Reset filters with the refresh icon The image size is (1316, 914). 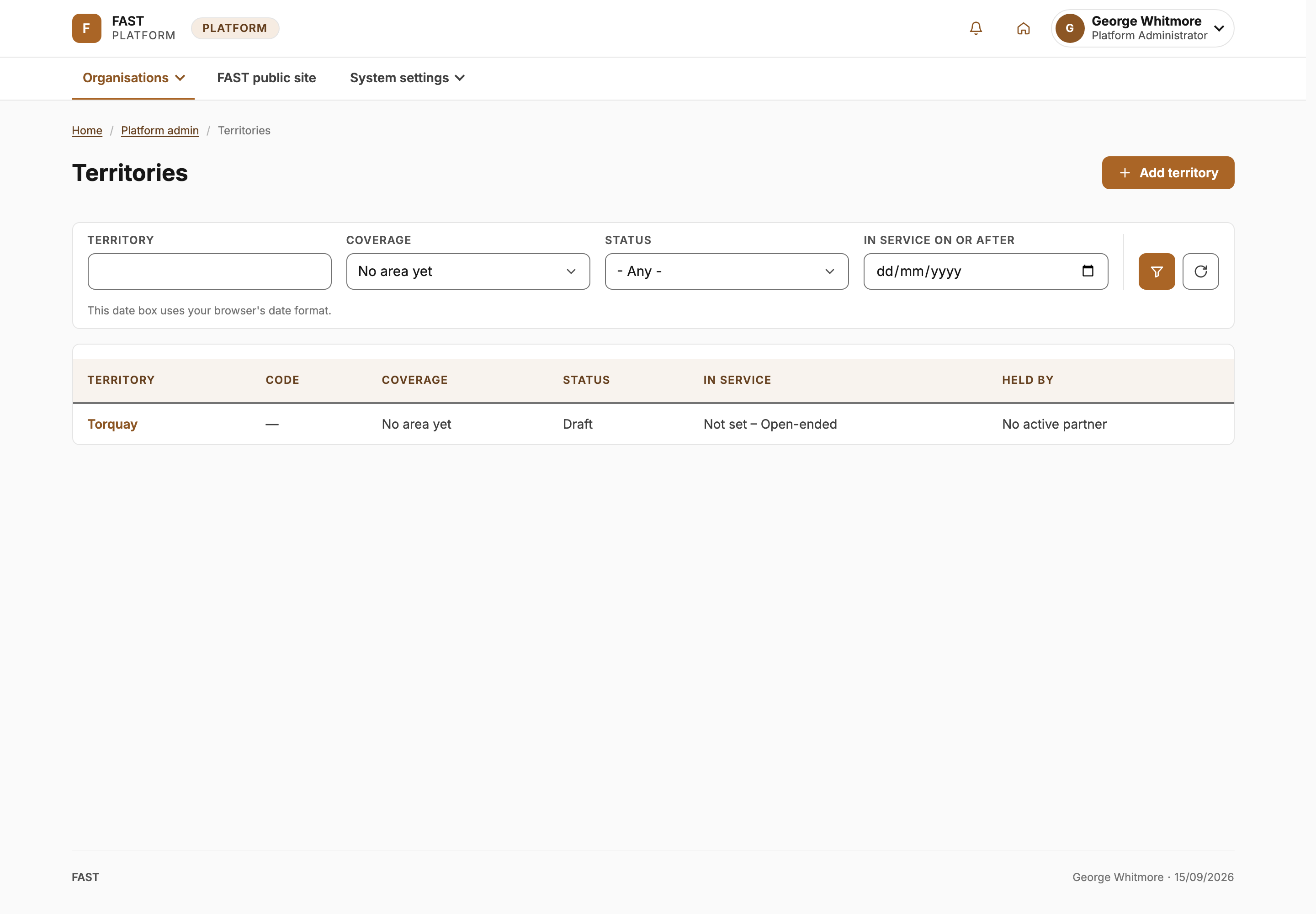1200,271
